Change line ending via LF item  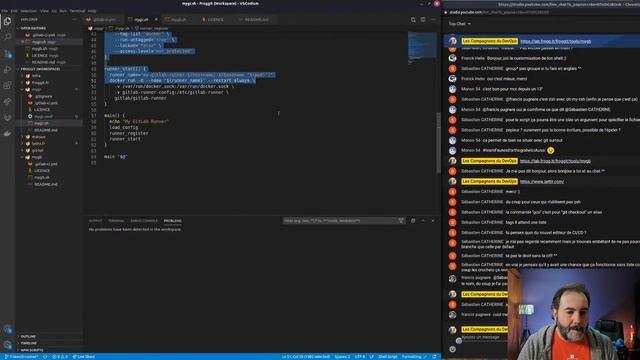372,357
